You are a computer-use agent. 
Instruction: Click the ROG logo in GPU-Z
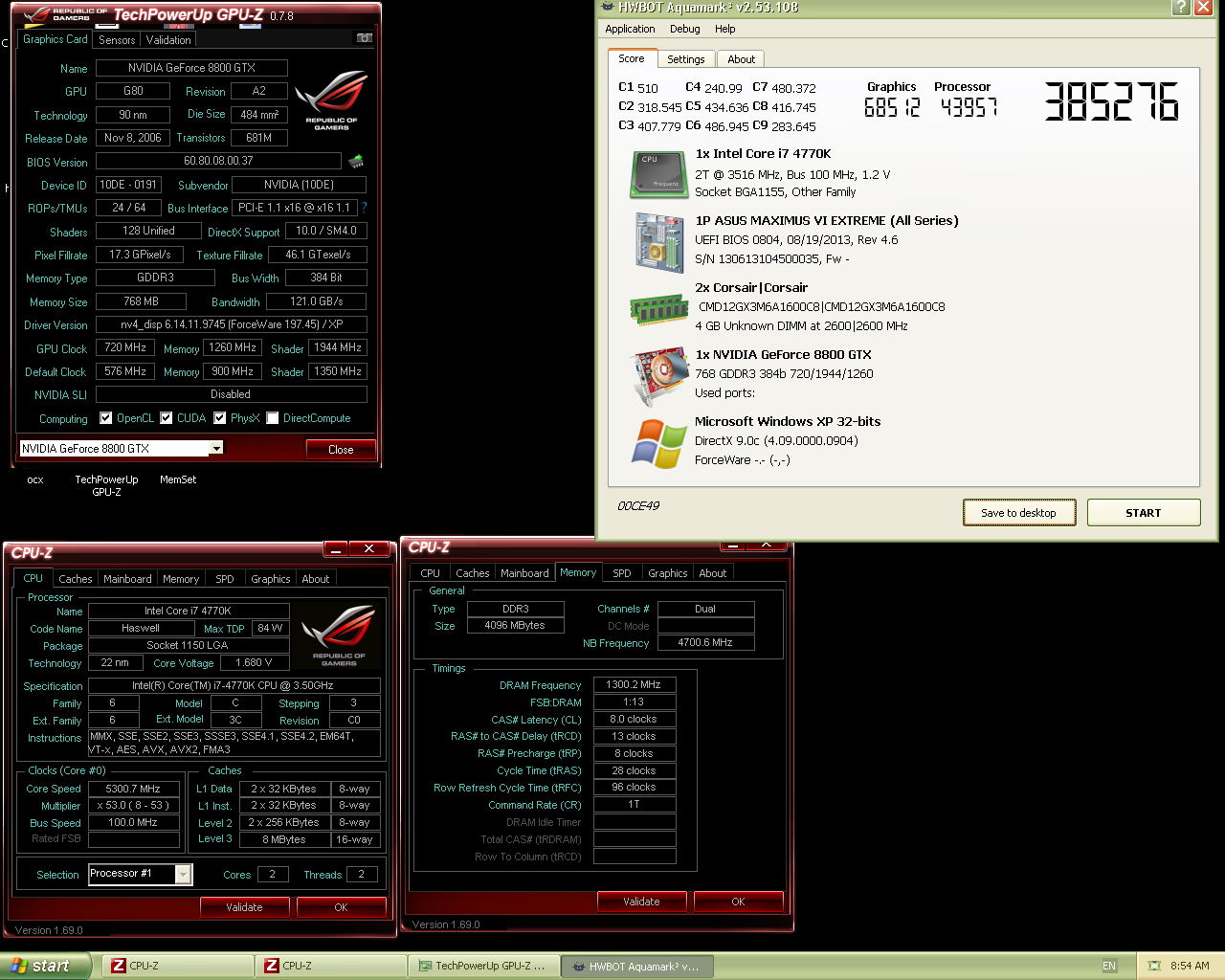331,100
